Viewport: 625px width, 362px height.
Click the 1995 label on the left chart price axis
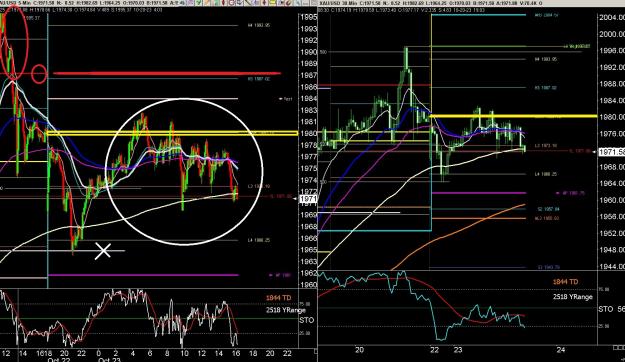309,17
